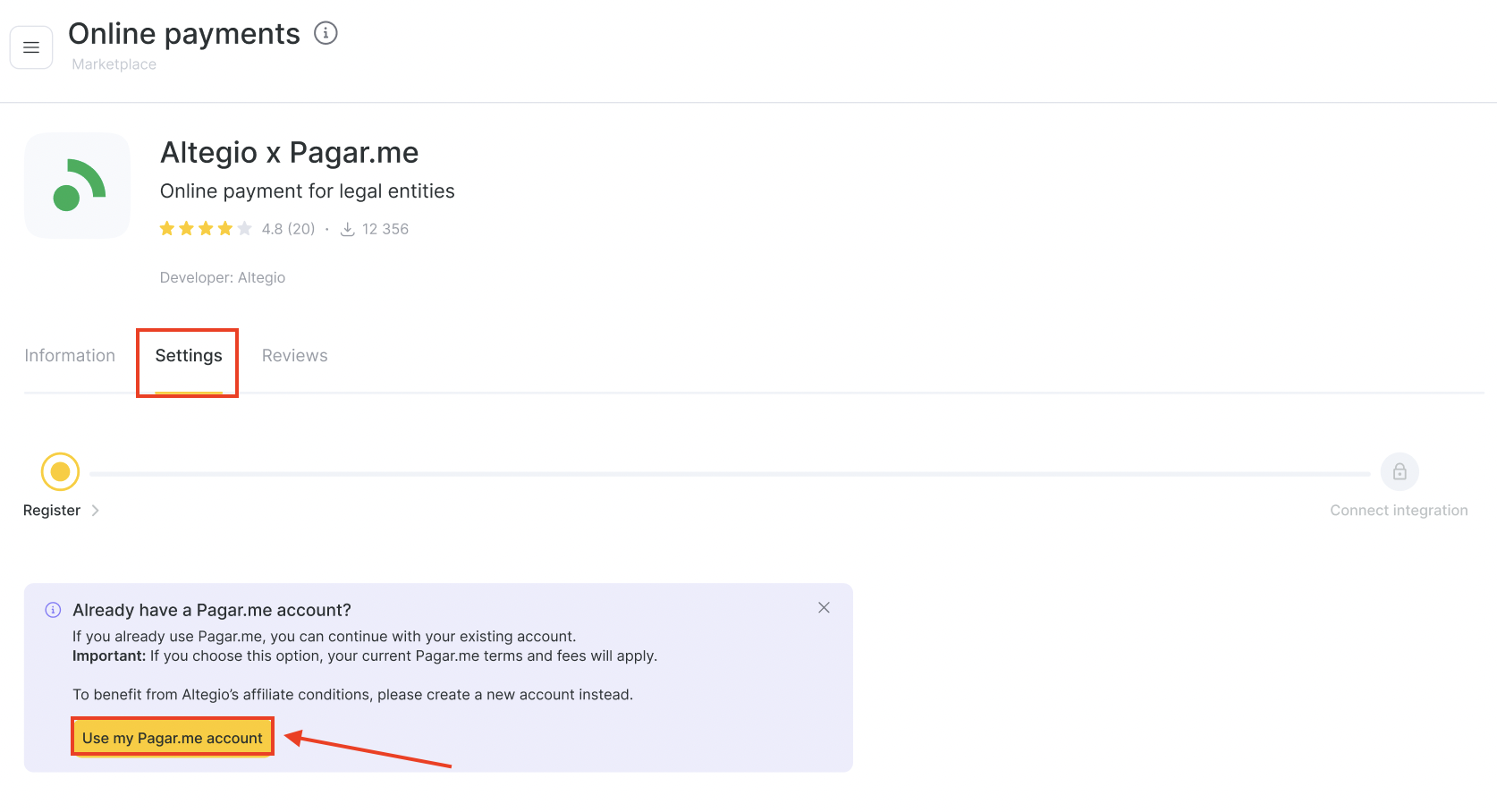Click the Register step circle indicator
The width and height of the screenshot is (1497, 812).
click(60, 471)
